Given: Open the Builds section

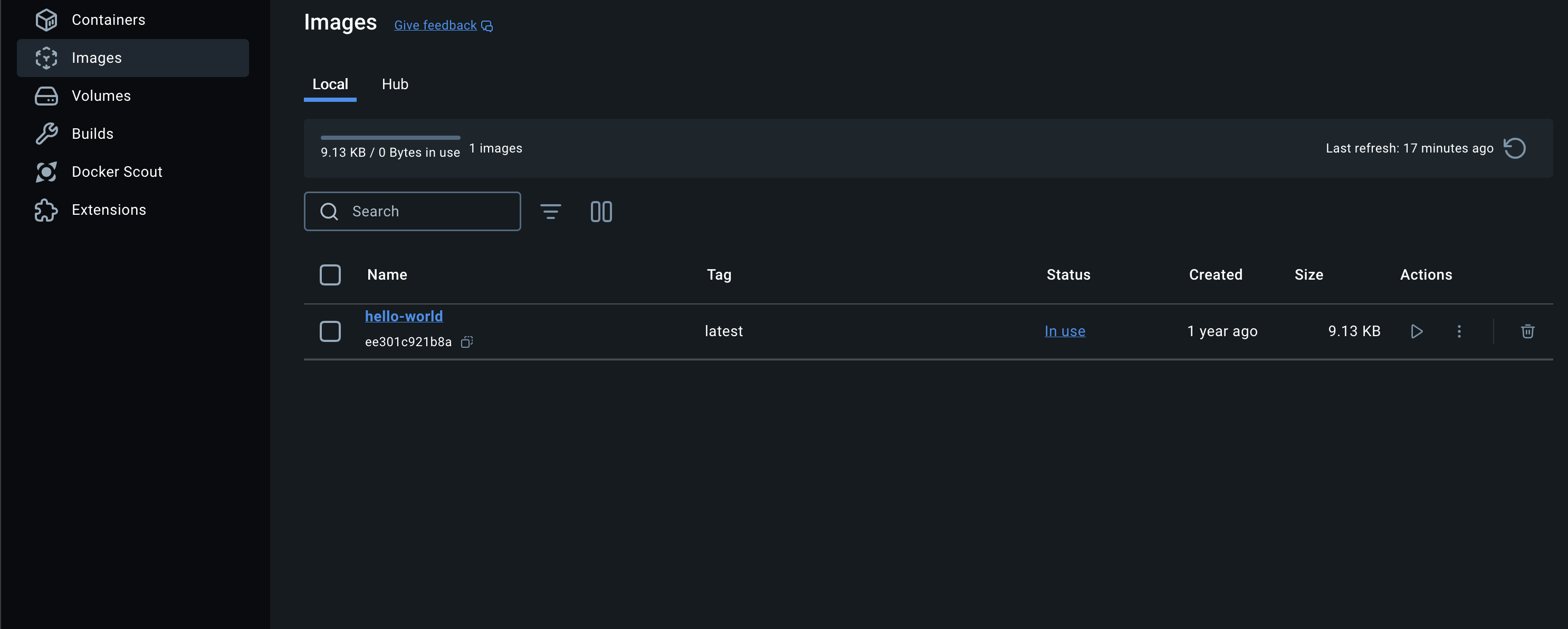Looking at the screenshot, I should (133, 134).
